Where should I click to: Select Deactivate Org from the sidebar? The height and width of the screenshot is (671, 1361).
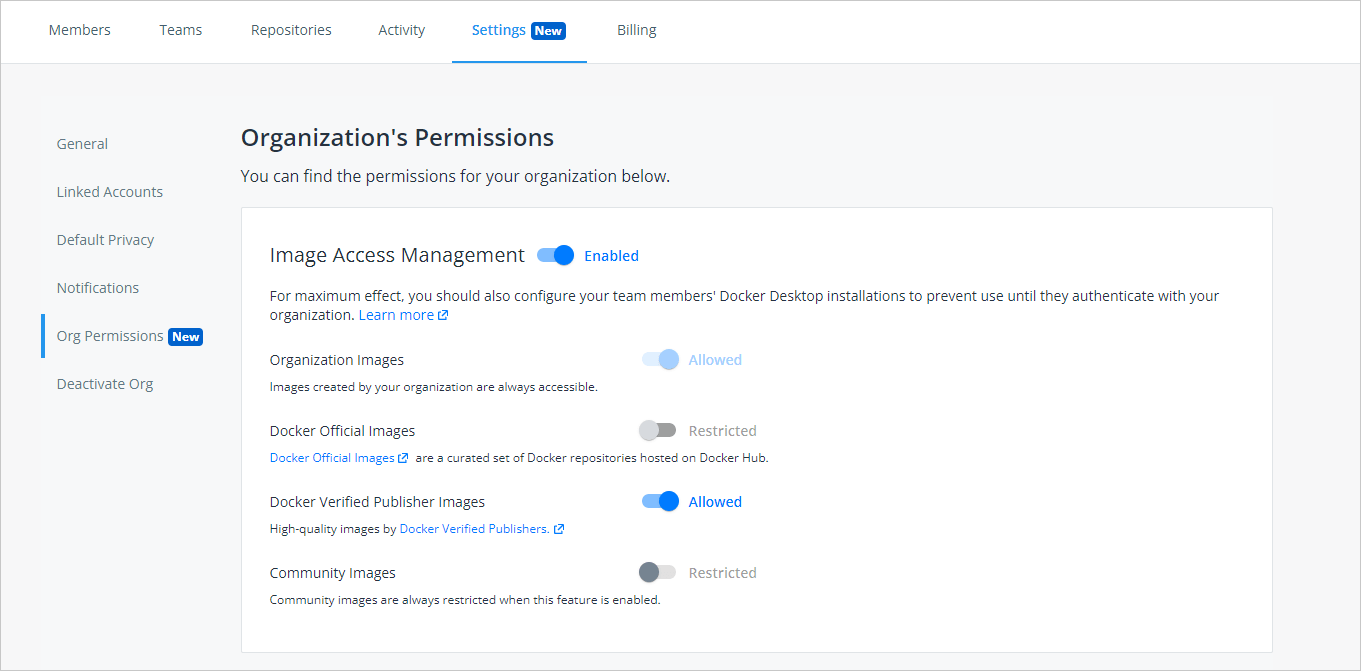point(105,383)
